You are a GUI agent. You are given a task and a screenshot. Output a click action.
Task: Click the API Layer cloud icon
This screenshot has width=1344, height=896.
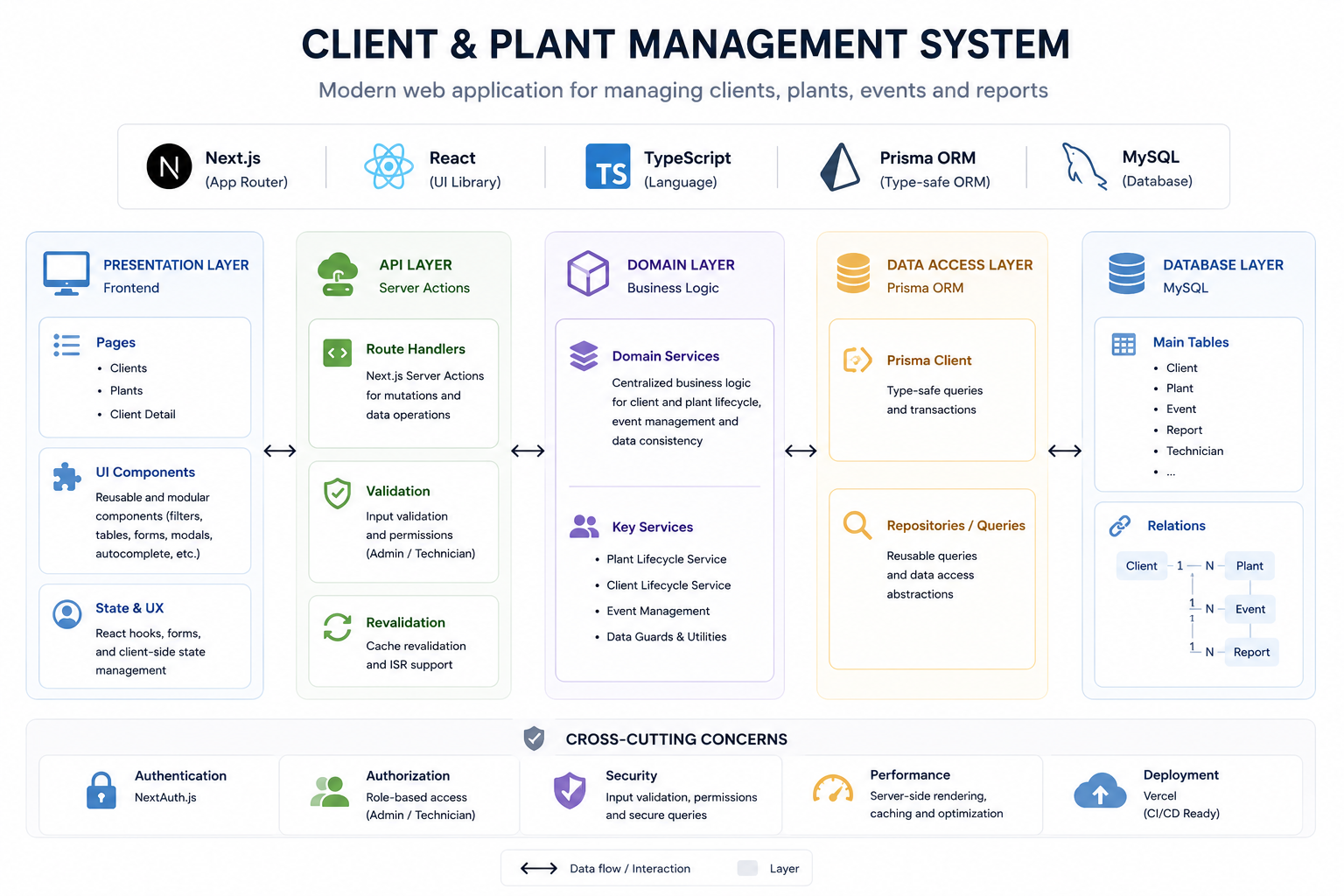[x=338, y=274]
